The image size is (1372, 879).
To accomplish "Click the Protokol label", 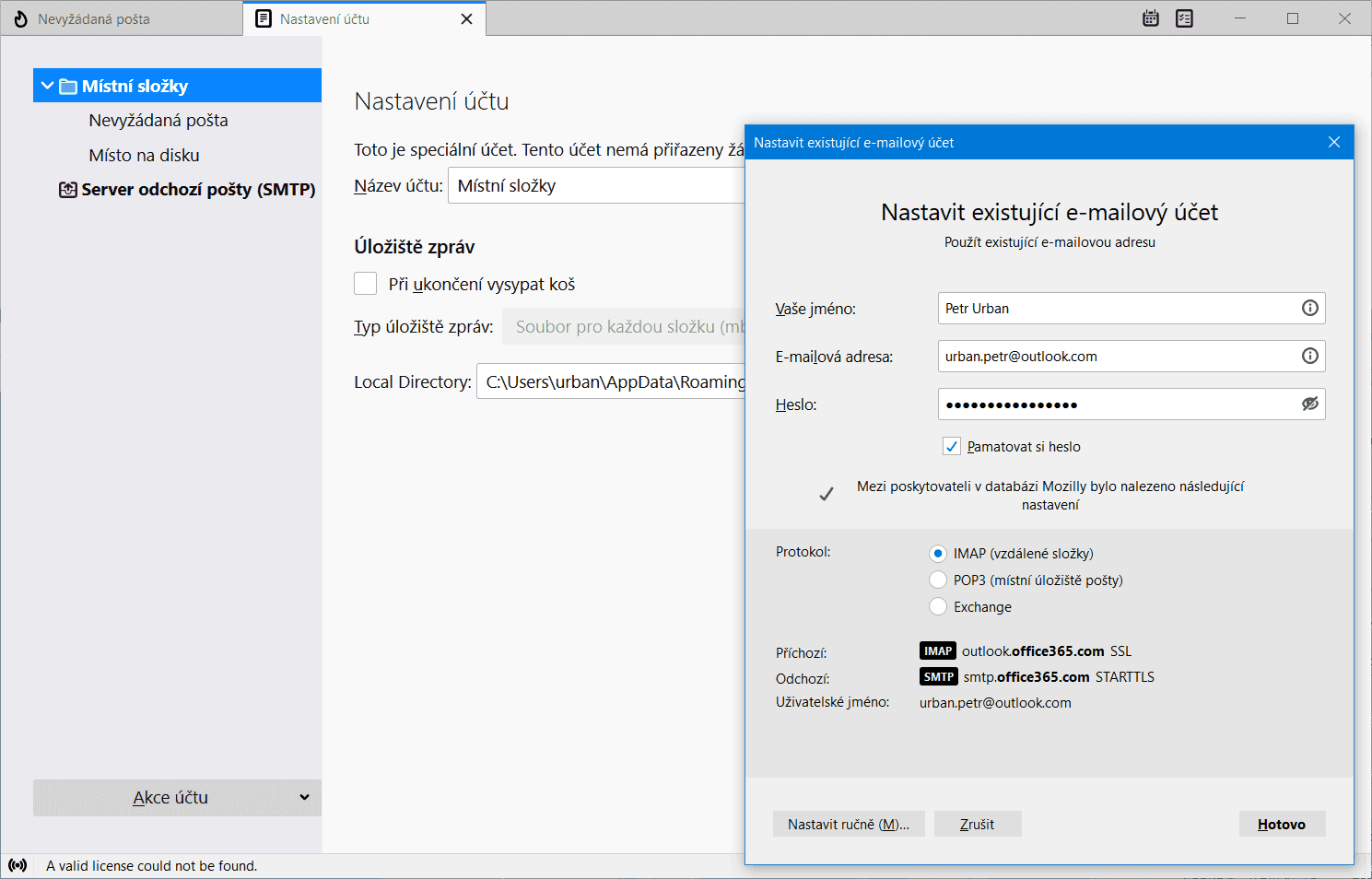I will click(803, 552).
